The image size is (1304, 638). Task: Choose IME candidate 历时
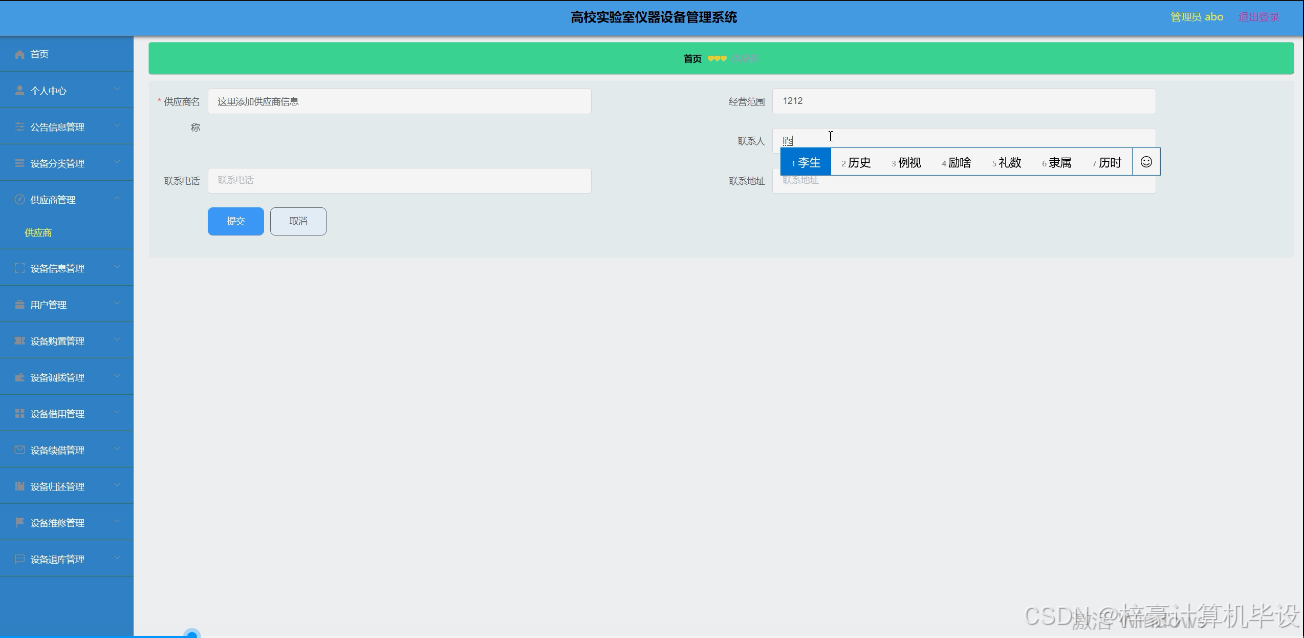[1108, 162]
